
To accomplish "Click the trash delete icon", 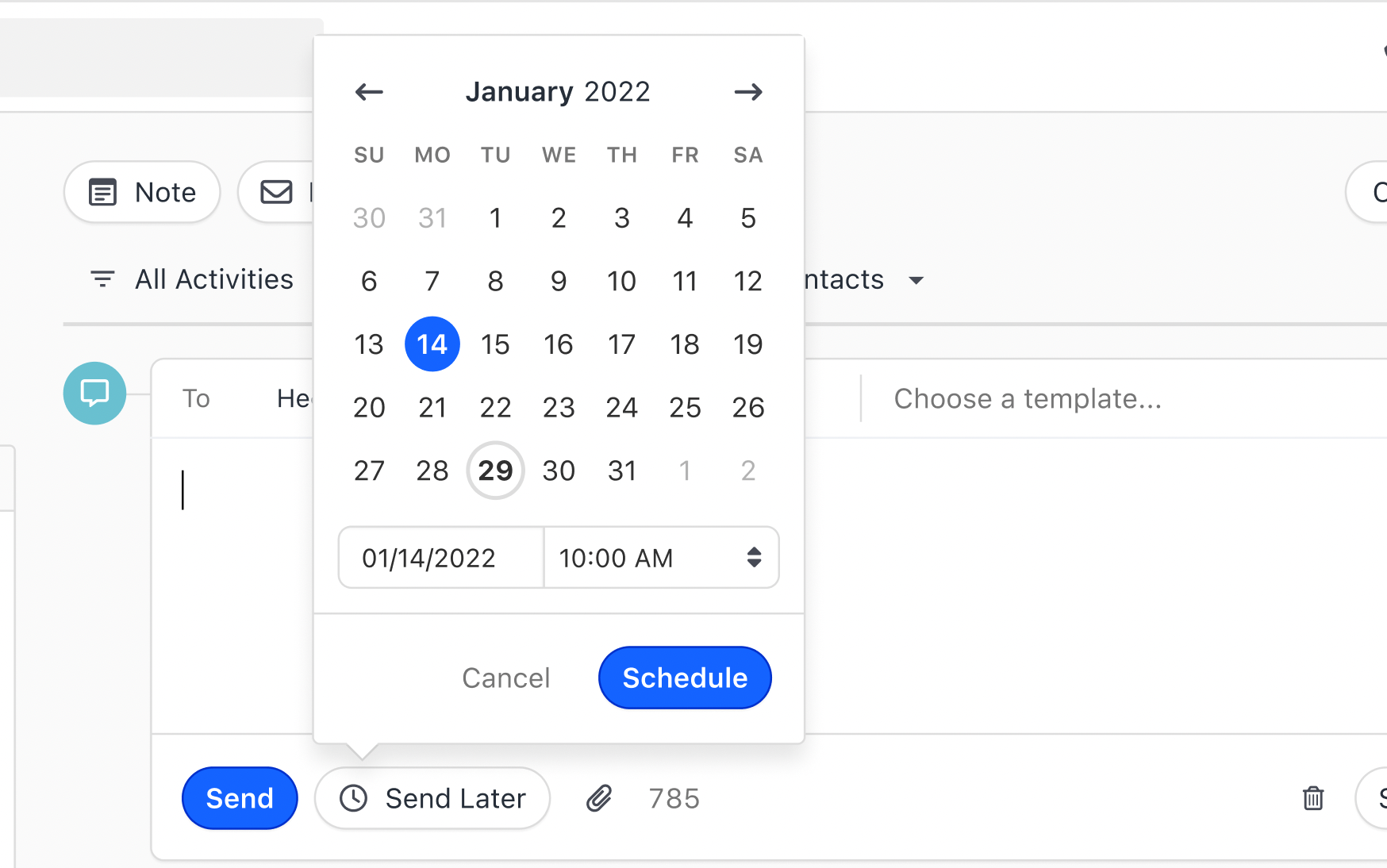I will pyautogui.click(x=1313, y=798).
